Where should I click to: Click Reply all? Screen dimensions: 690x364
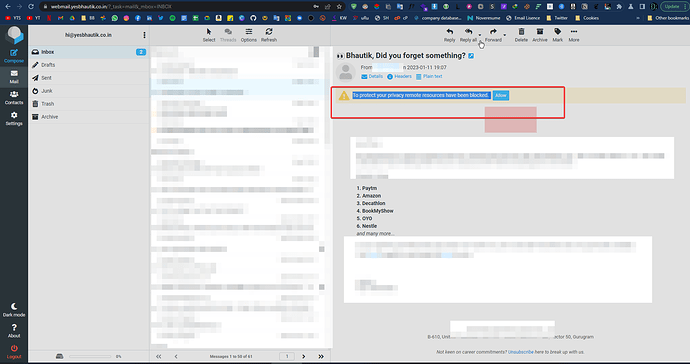tap(468, 35)
